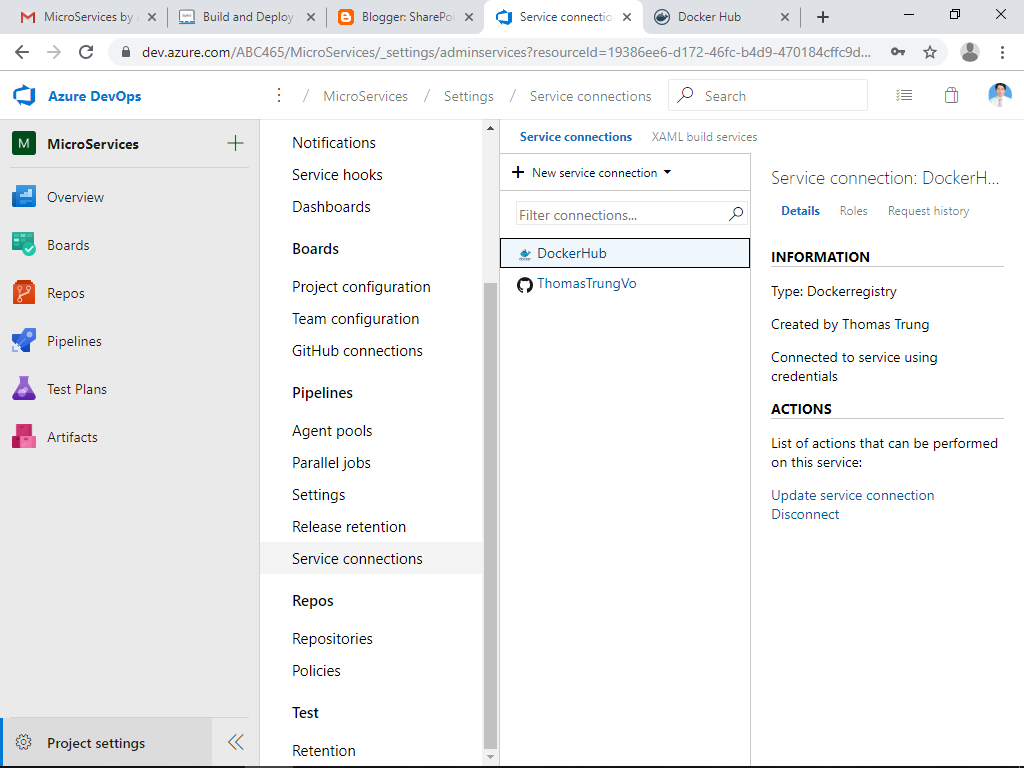Open Chrome account profile icon

970,52
